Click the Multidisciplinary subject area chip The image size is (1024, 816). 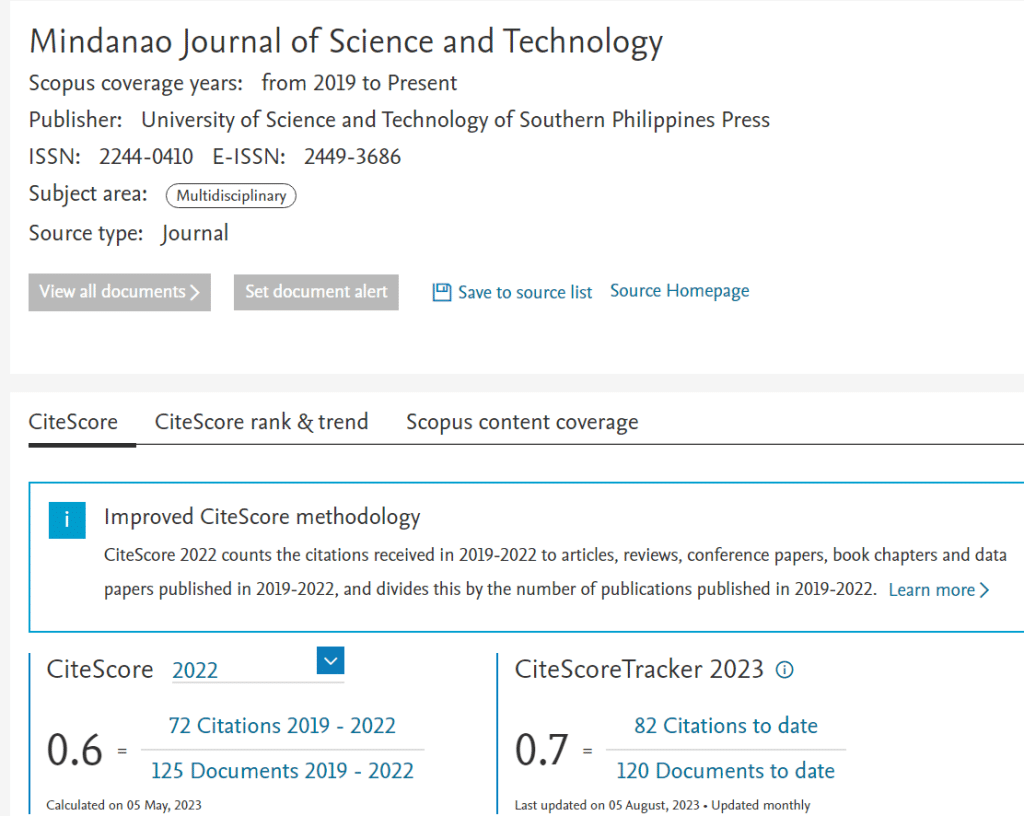point(231,196)
